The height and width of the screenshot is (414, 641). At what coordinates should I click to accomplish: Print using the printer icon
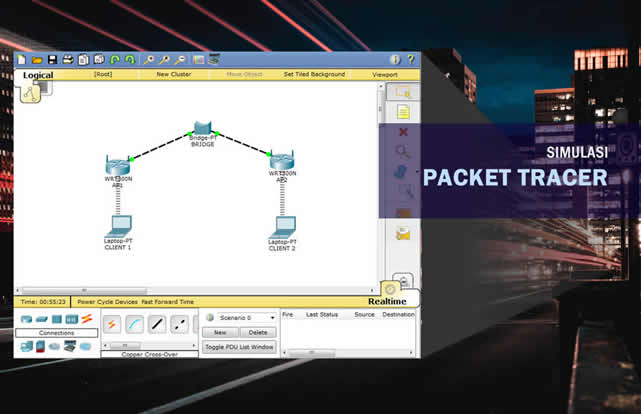coord(68,60)
